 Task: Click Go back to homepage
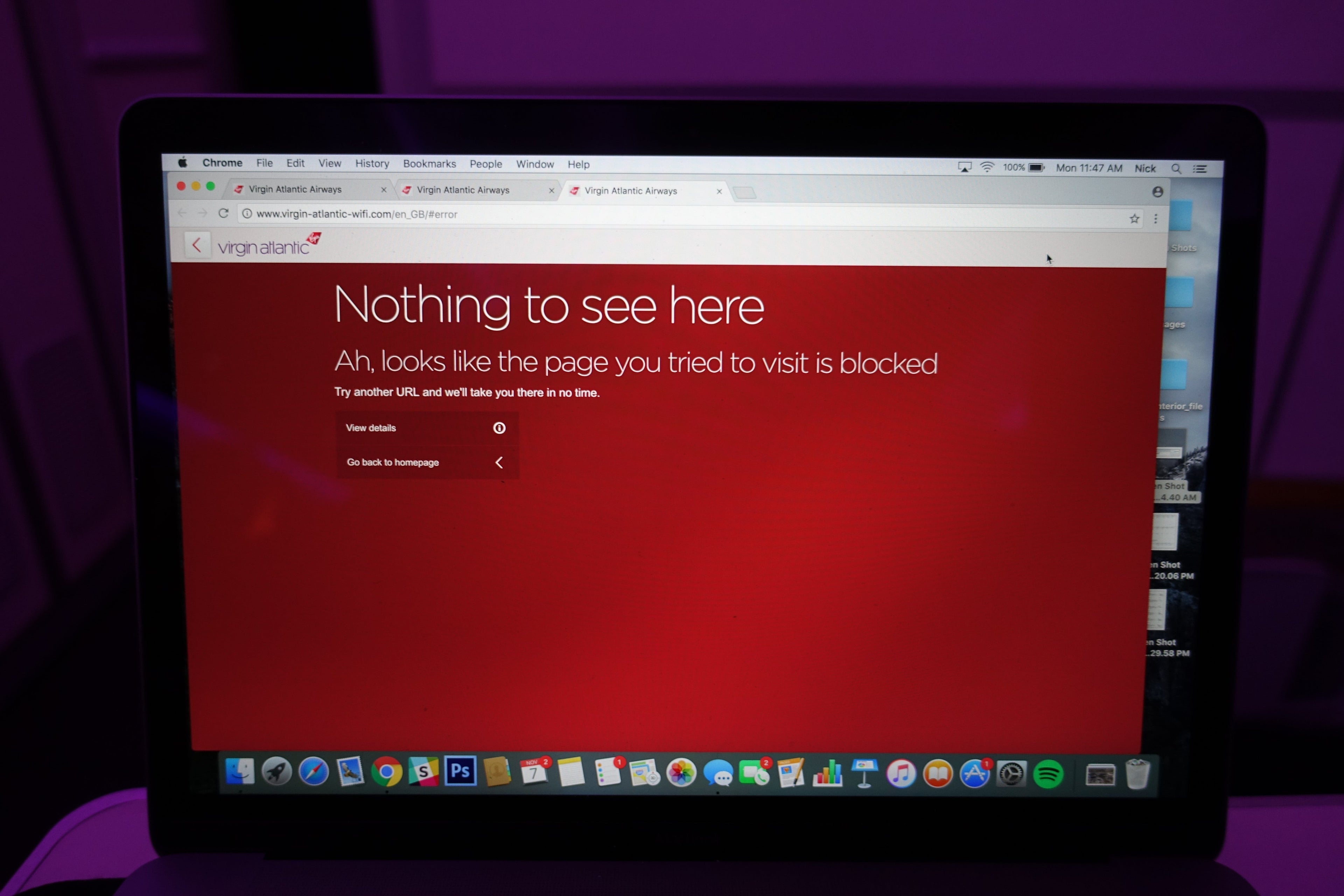[426, 462]
